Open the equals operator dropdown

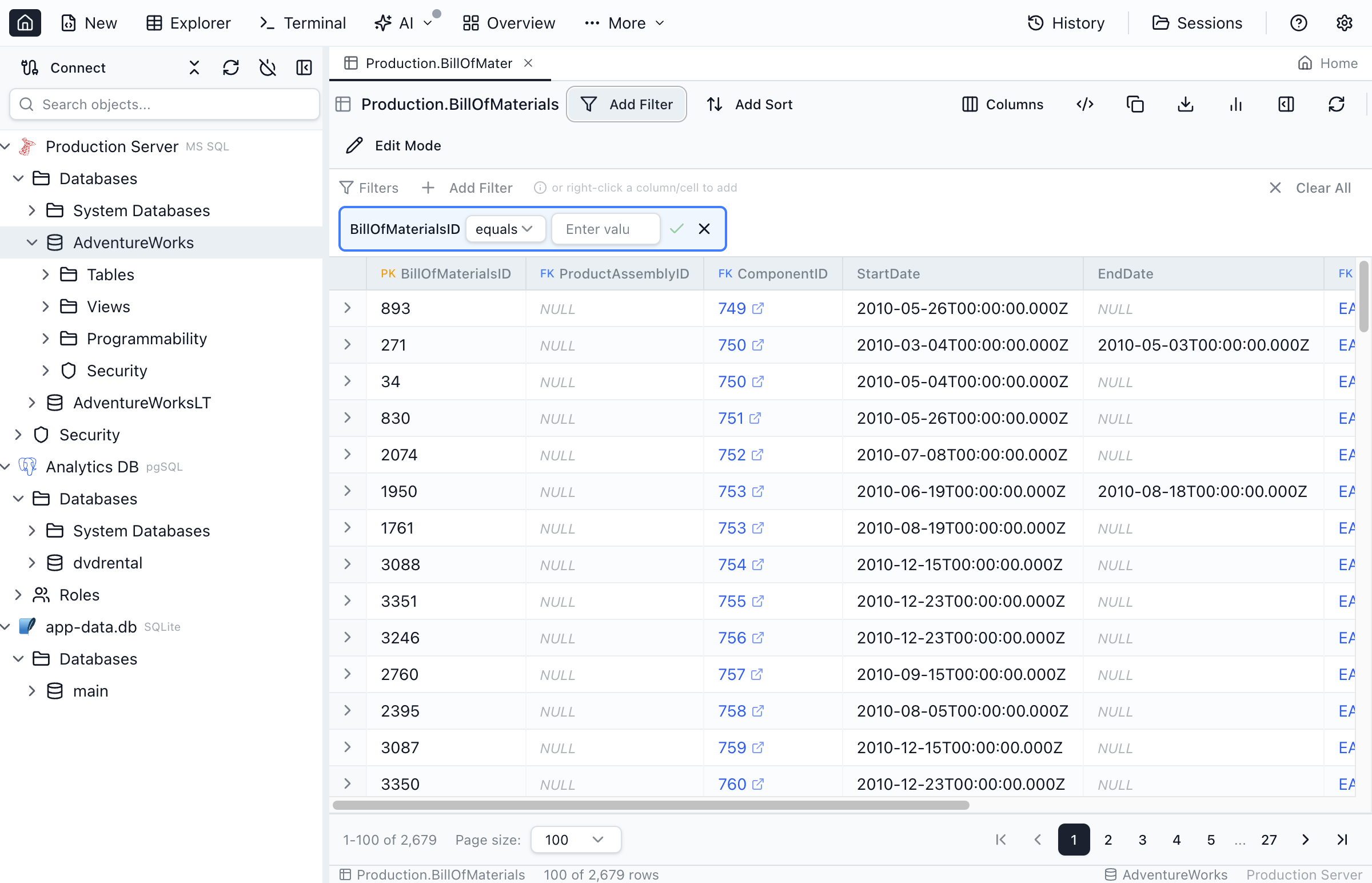point(503,229)
